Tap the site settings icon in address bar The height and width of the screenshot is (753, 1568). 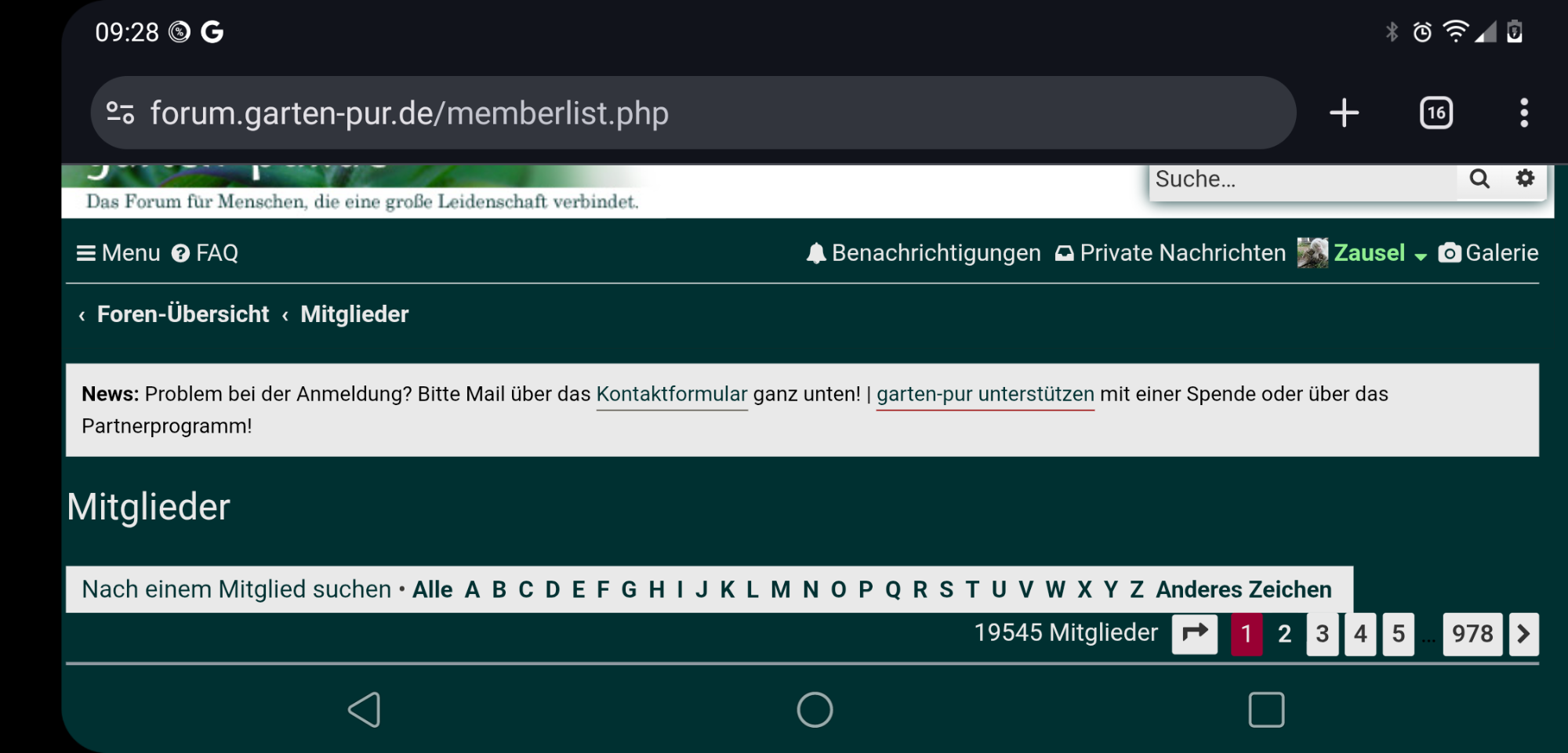tap(120, 113)
